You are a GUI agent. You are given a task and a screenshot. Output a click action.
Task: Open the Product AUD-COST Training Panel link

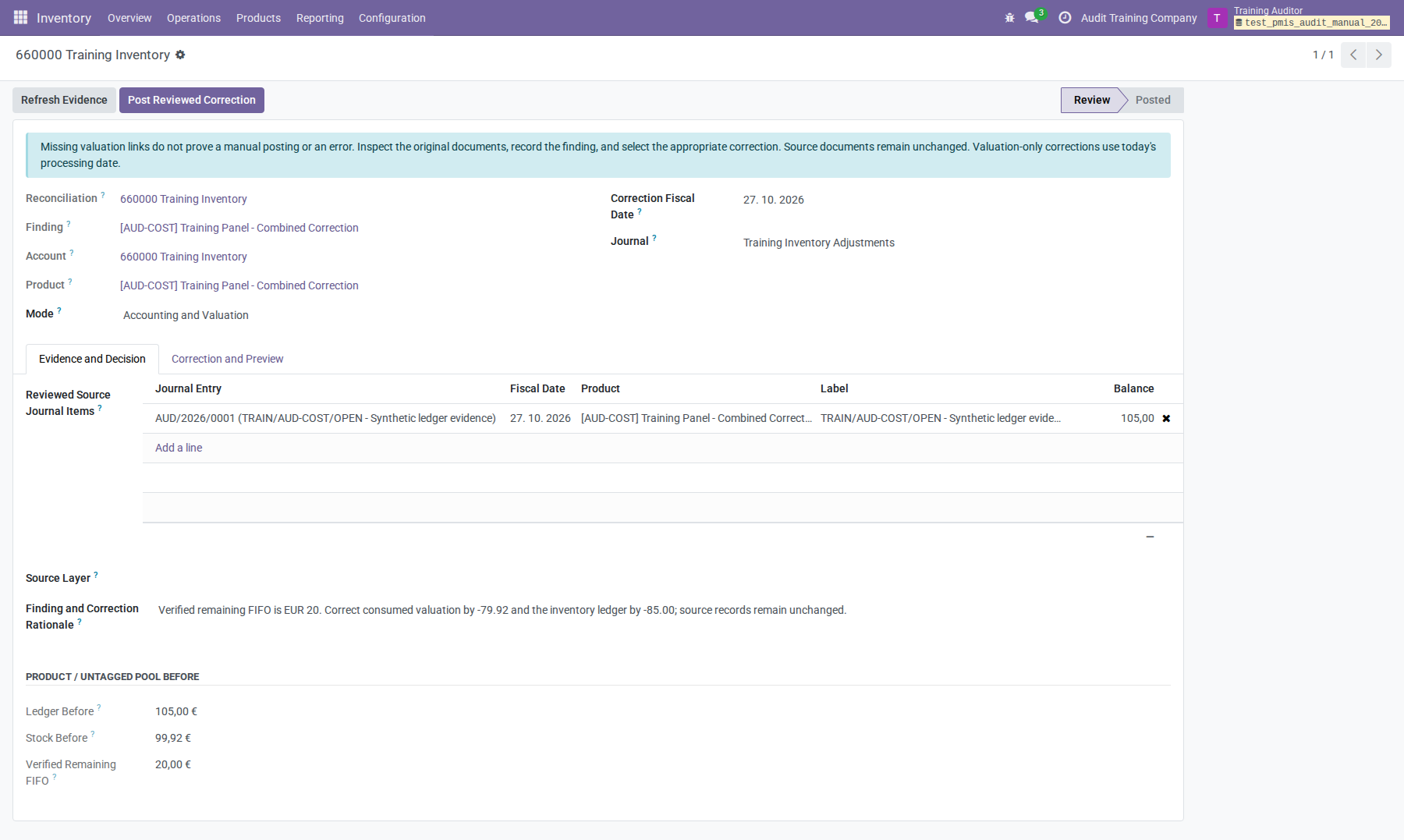coord(239,285)
